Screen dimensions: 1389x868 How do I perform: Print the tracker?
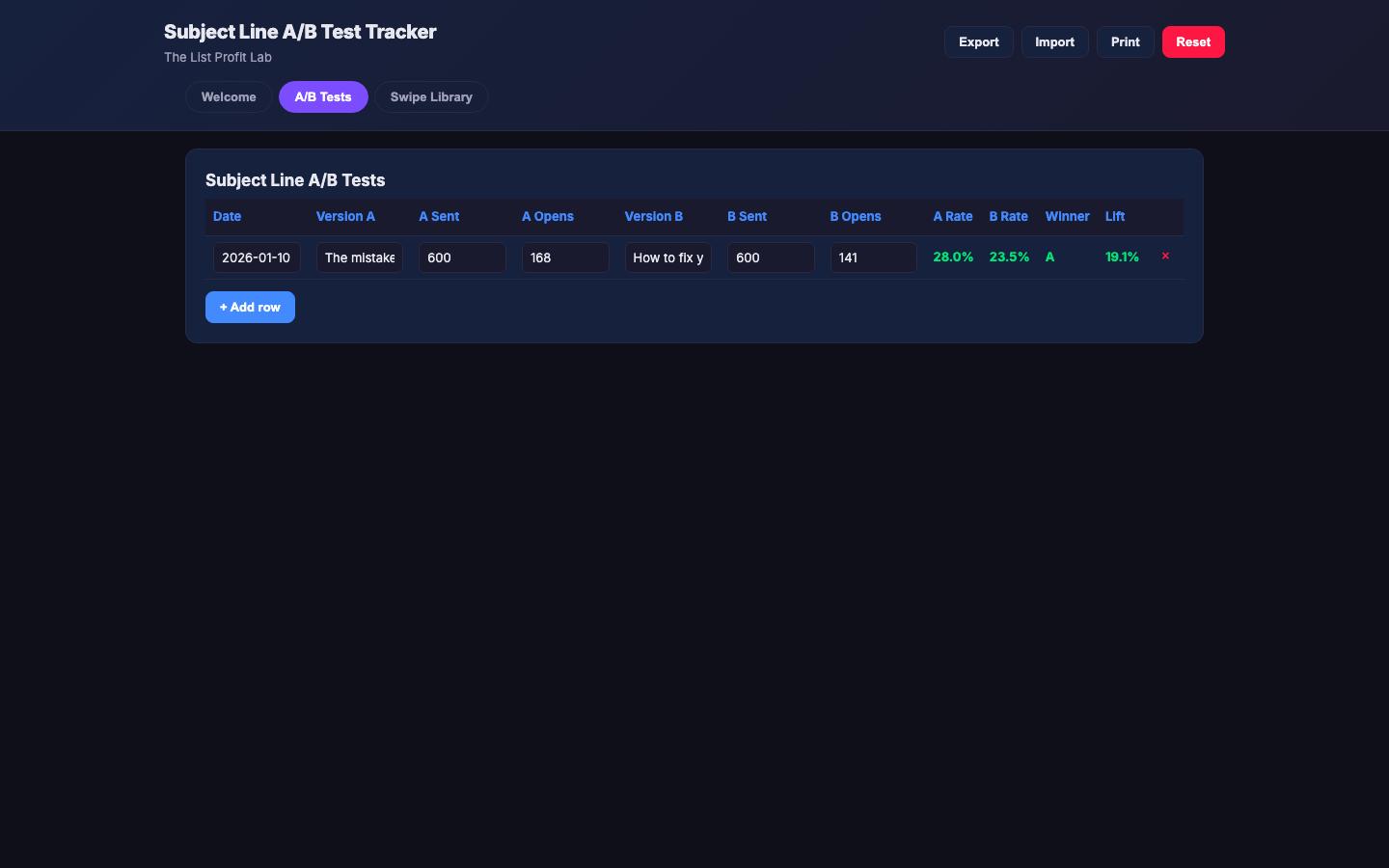pyautogui.click(x=1125, y=42)
